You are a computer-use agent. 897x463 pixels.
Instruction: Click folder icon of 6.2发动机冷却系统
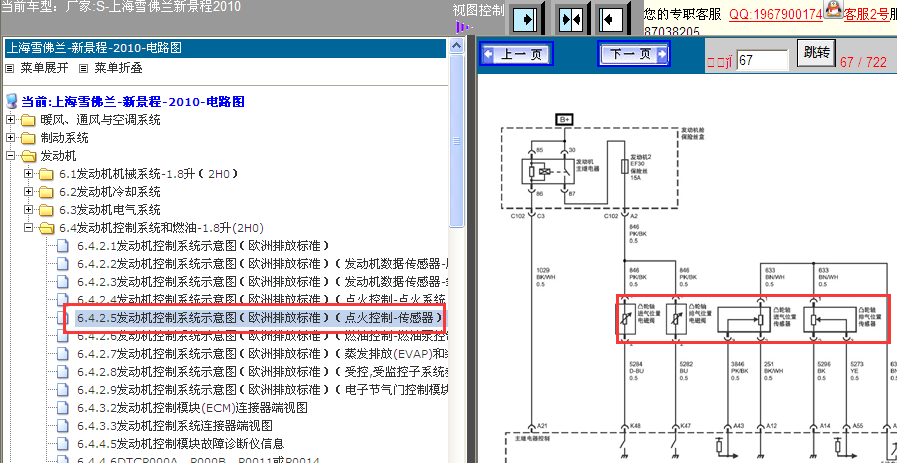(x=46, y=192)
